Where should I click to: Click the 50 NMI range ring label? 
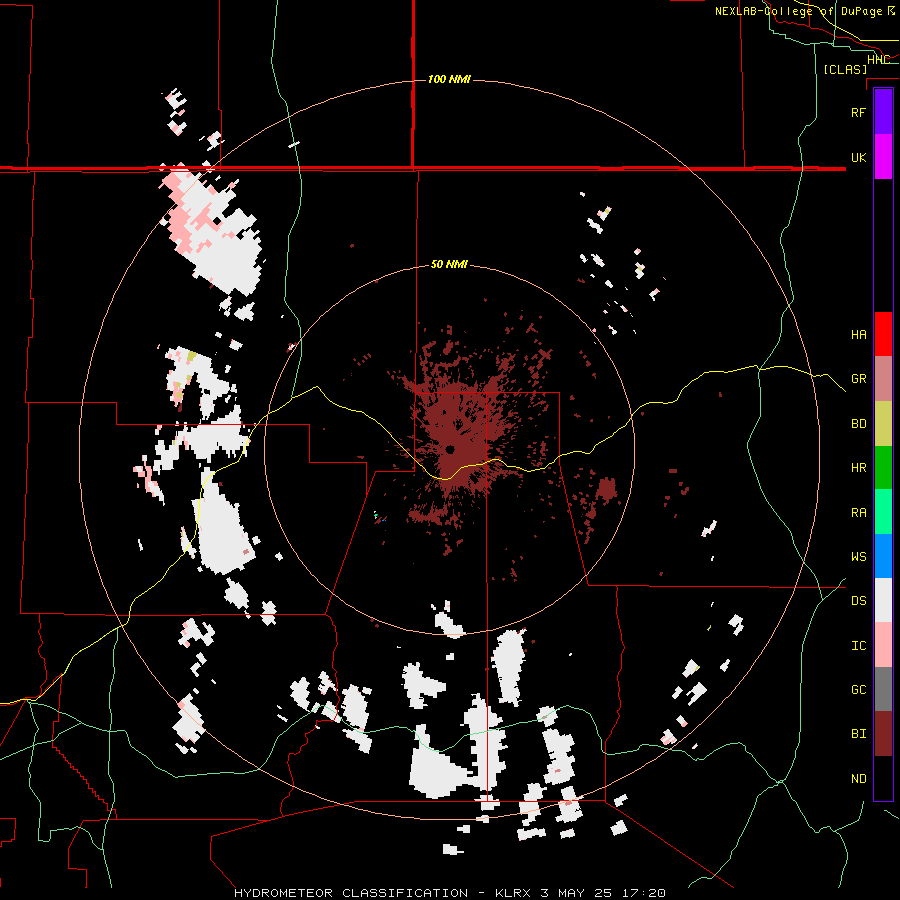tap(449, 265)
